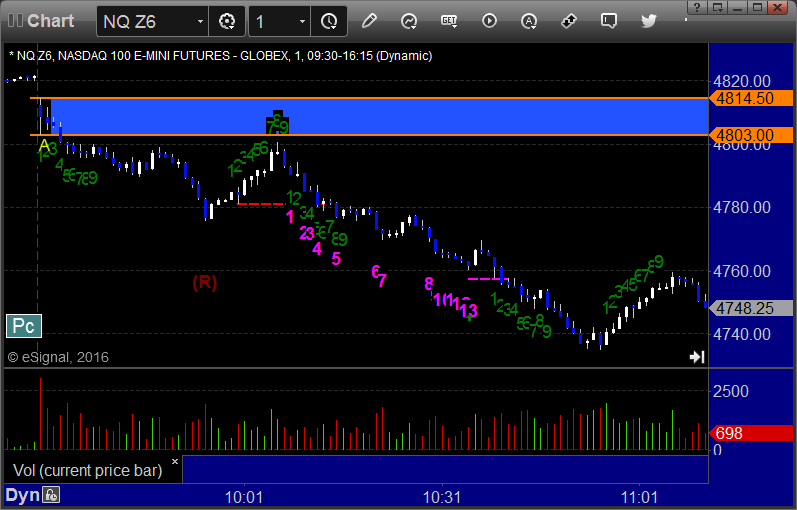Click the 2500 volume axis label
Viewport: 797px width, 510px height.
pyautogui.click(x=730, y=391)
